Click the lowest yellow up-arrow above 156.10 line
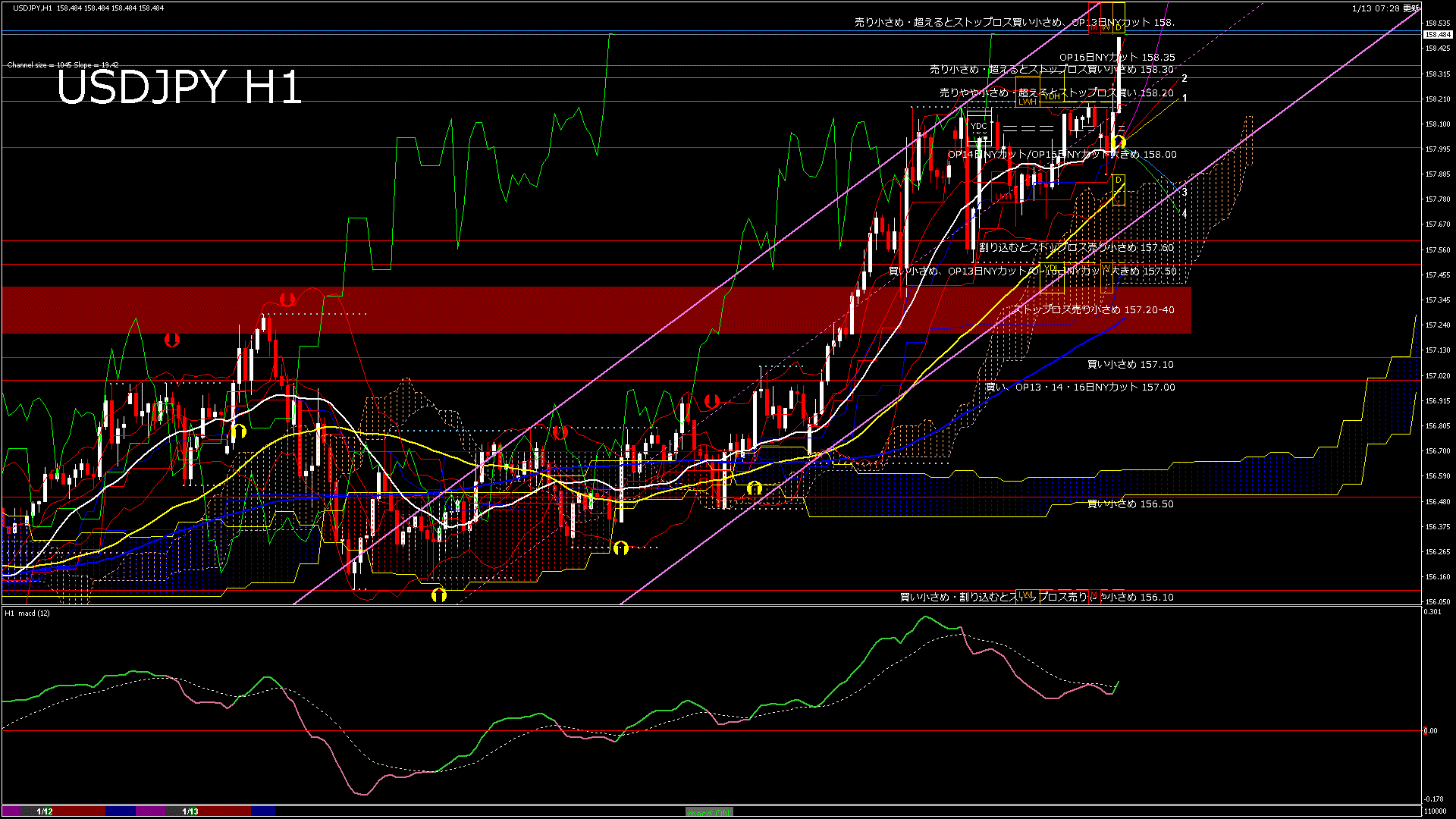This screenshot has height=819, width=1456. tap(438, 595)
